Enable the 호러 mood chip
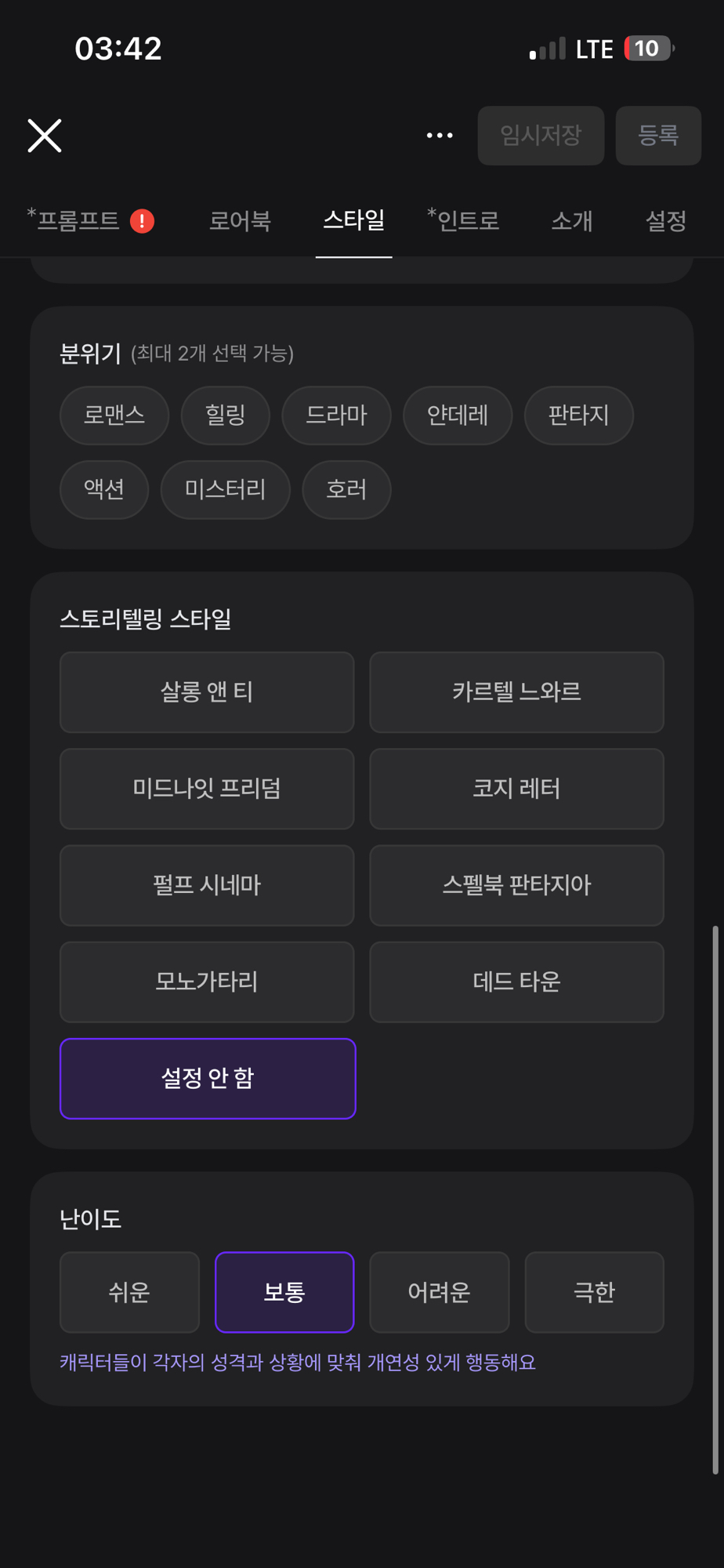The width and height of the screenshot is (724, 1568). pos(346,489)
